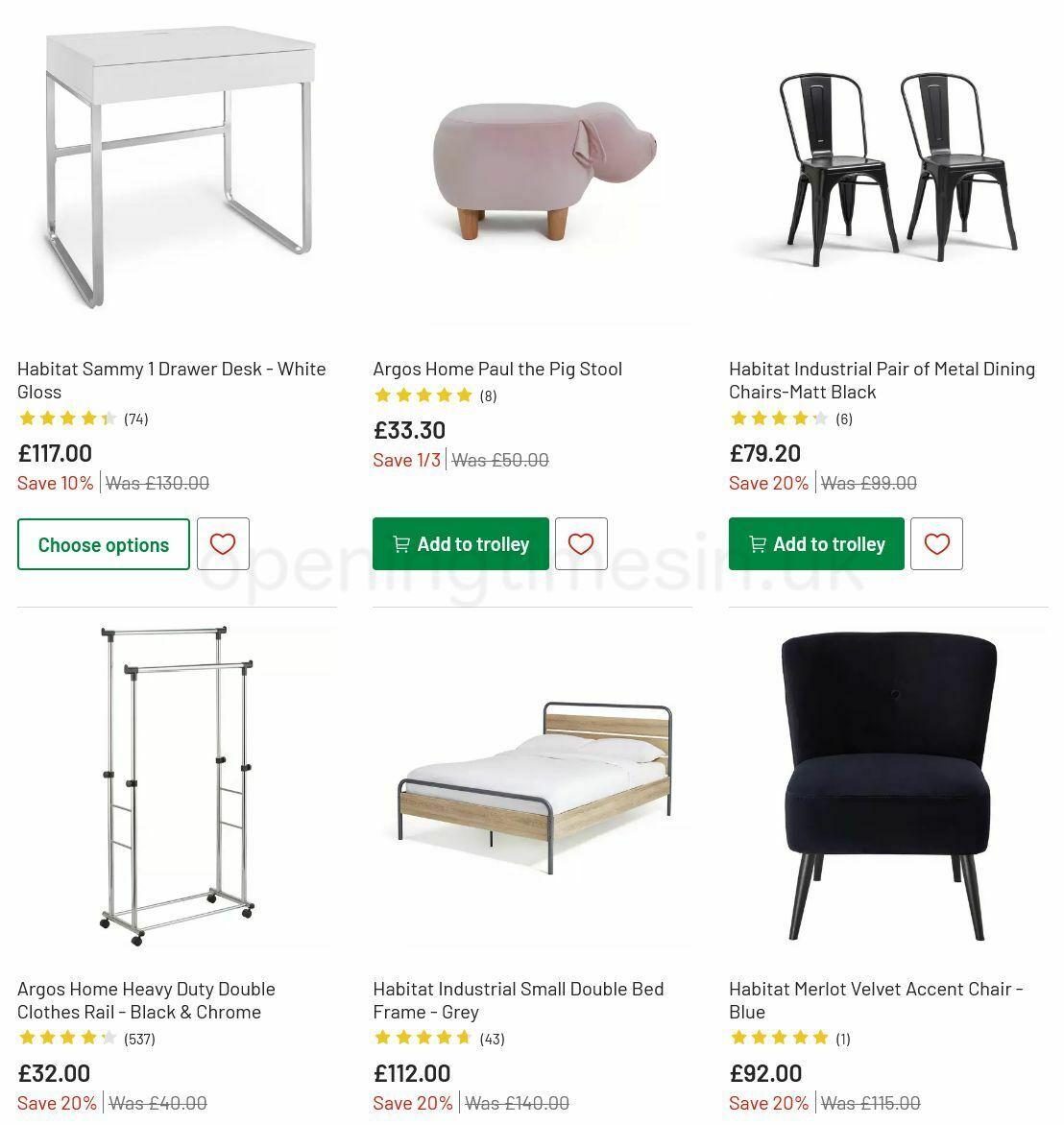Click the trolley icon for the Dining Chairs
Screen dimensions: 1064x1125
coord(758,543)
